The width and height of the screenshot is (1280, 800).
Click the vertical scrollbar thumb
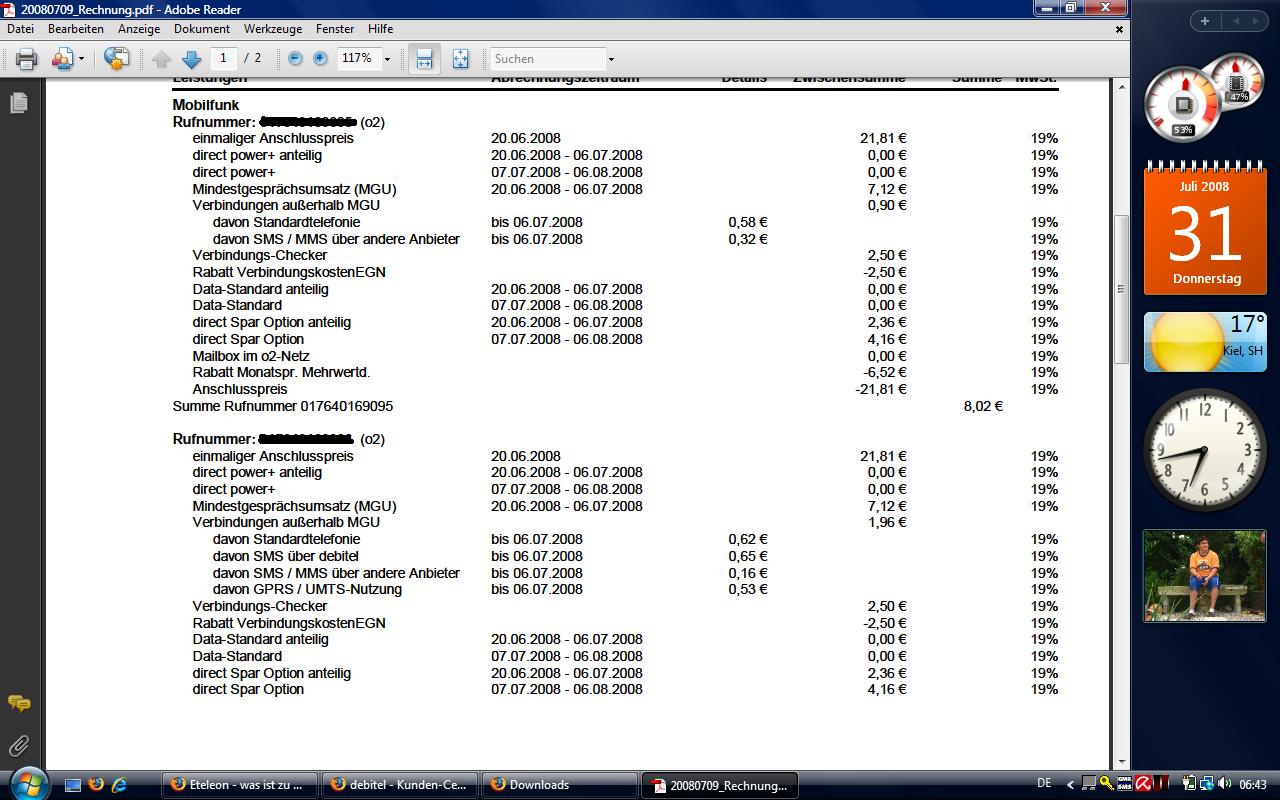[x=1121, y=288]
